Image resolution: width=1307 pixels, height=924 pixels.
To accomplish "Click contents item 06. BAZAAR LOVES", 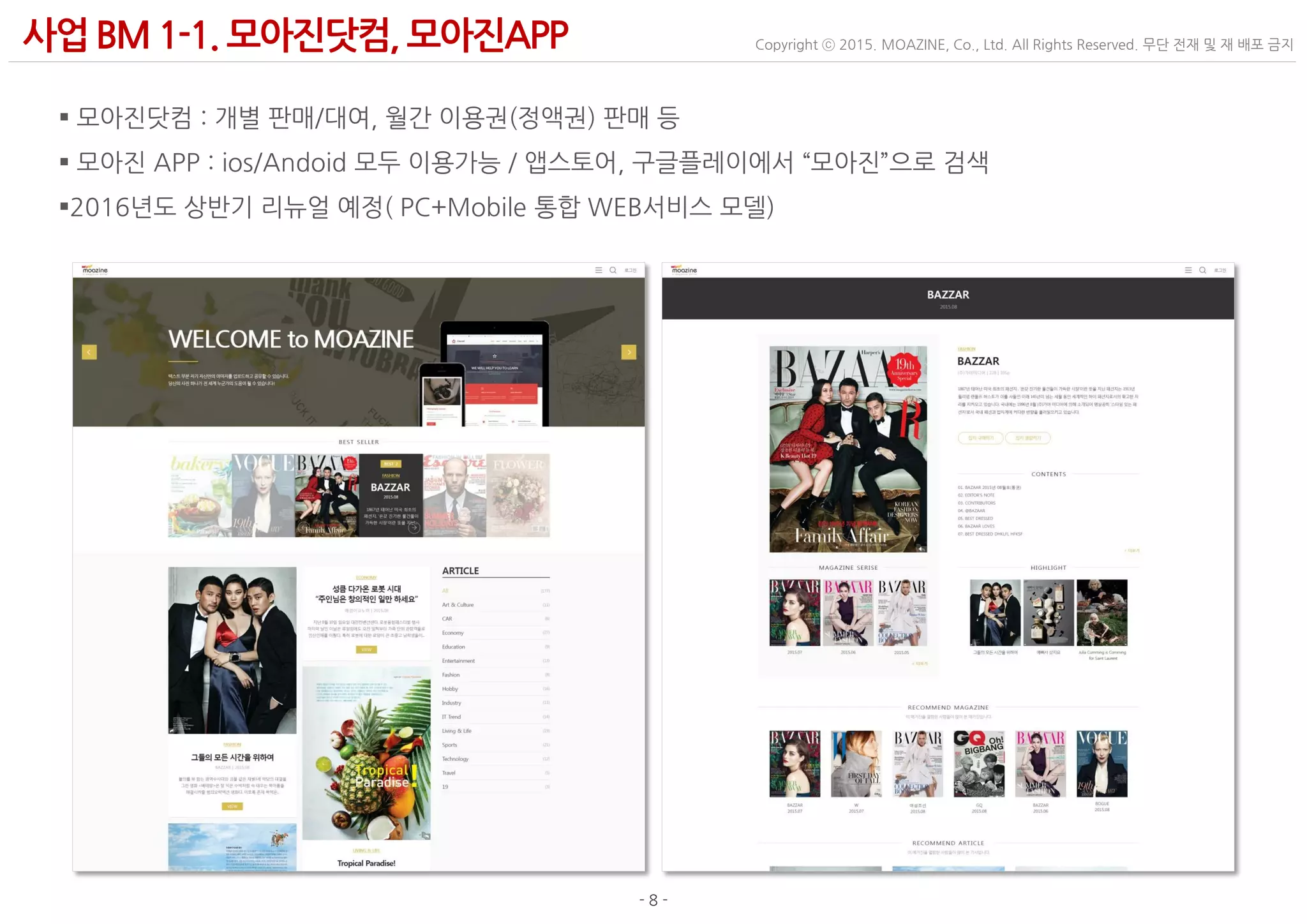I will point(976,526).
